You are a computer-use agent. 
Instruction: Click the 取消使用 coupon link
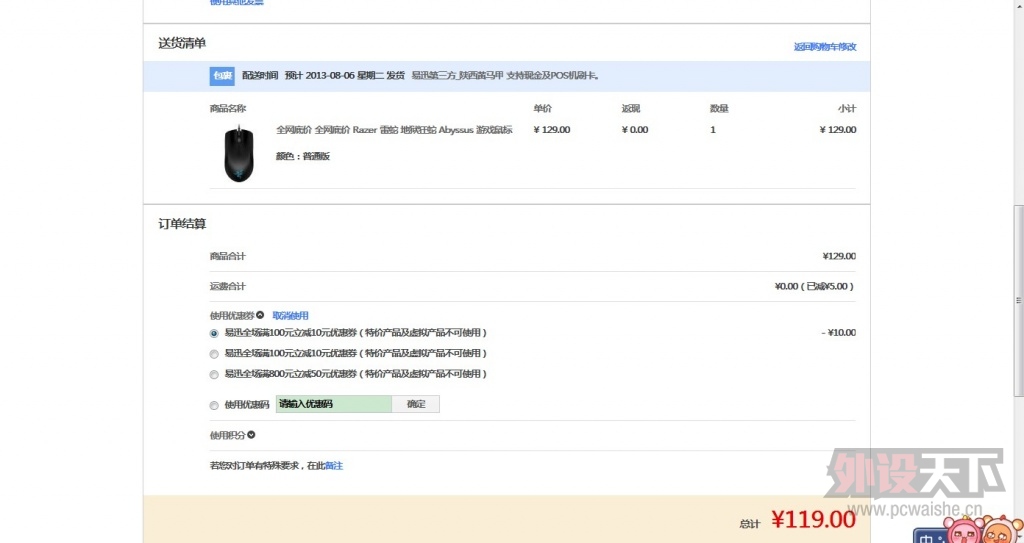[x=290, y=316]
